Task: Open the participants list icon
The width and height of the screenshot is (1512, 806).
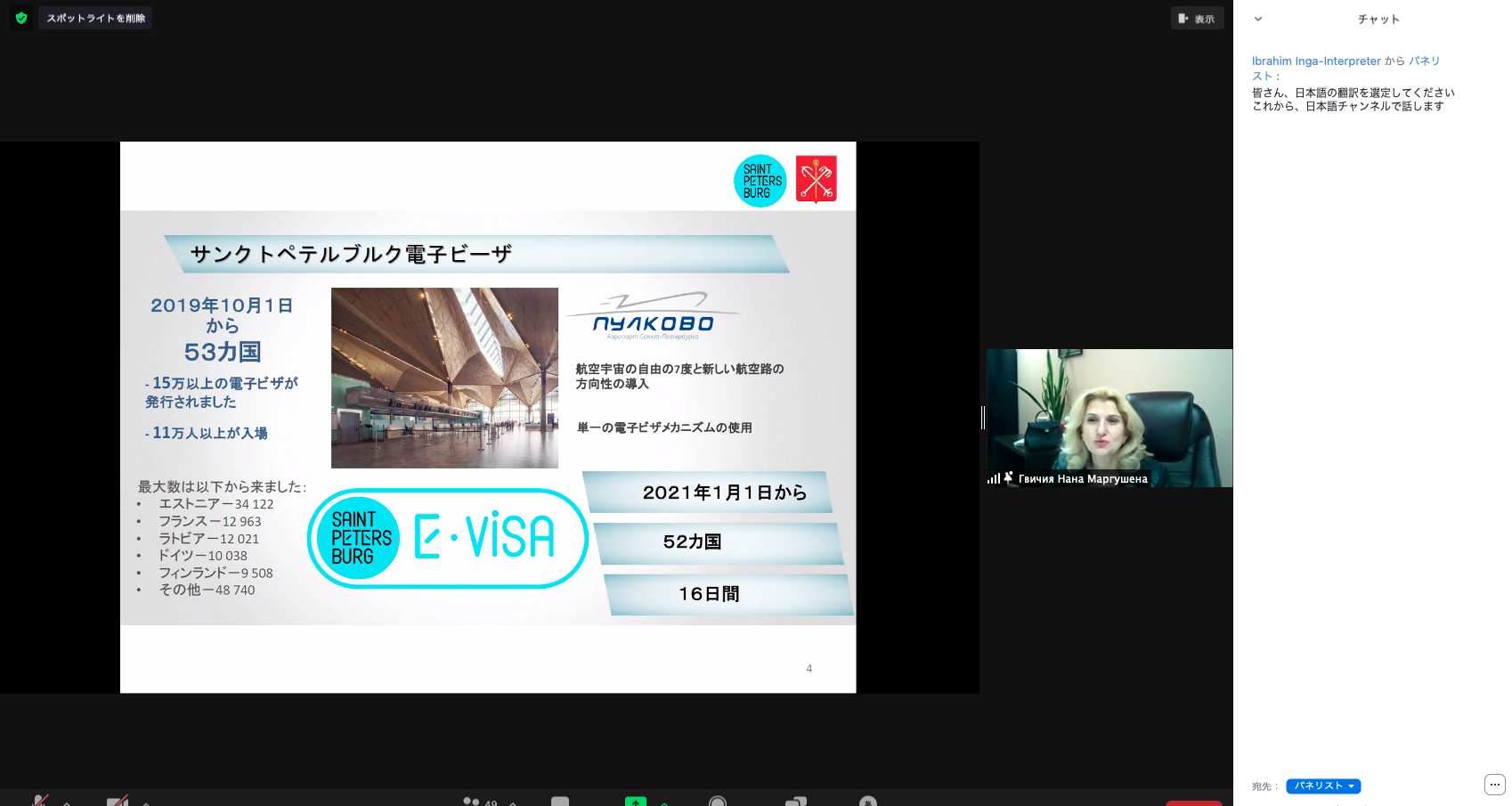Action: [x=472, y=801]
